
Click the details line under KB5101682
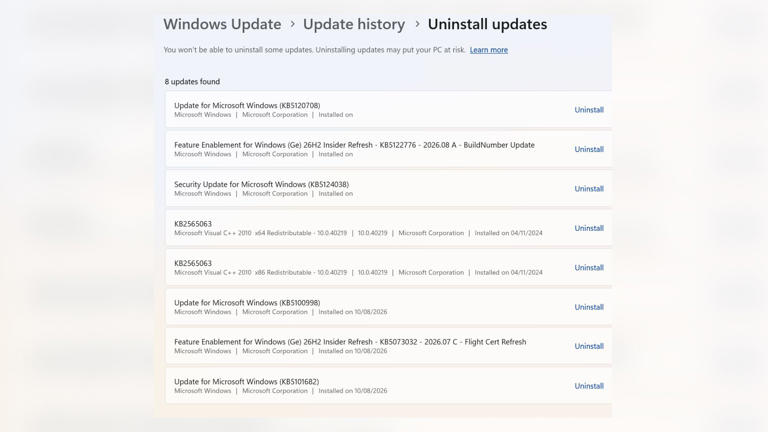point(281,391)
